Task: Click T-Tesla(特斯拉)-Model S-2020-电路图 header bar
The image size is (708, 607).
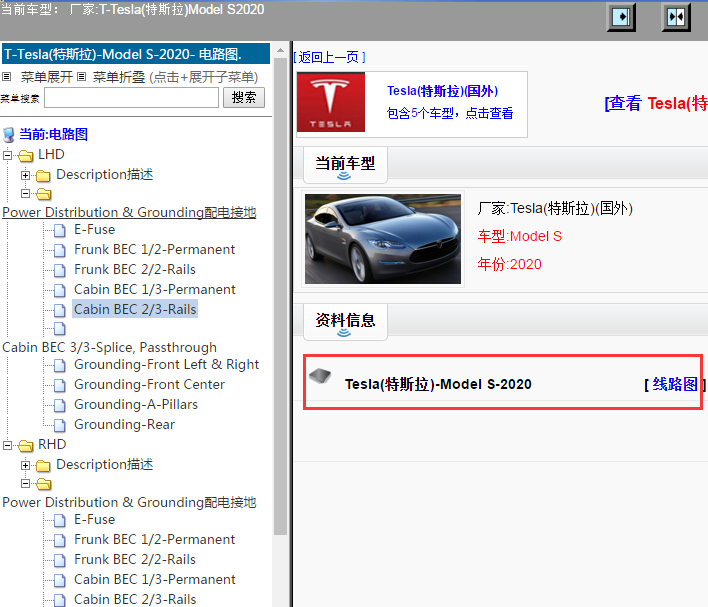Action: click(x=136, y=54)
